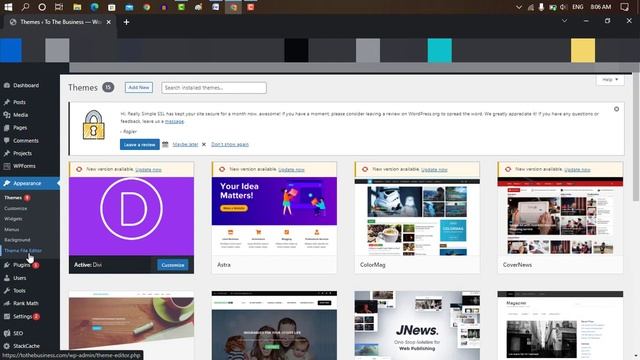Expand the Help dropdown tab
This screenshot has height=360, width=640.
pyautogui.click(x=610, y=80)
